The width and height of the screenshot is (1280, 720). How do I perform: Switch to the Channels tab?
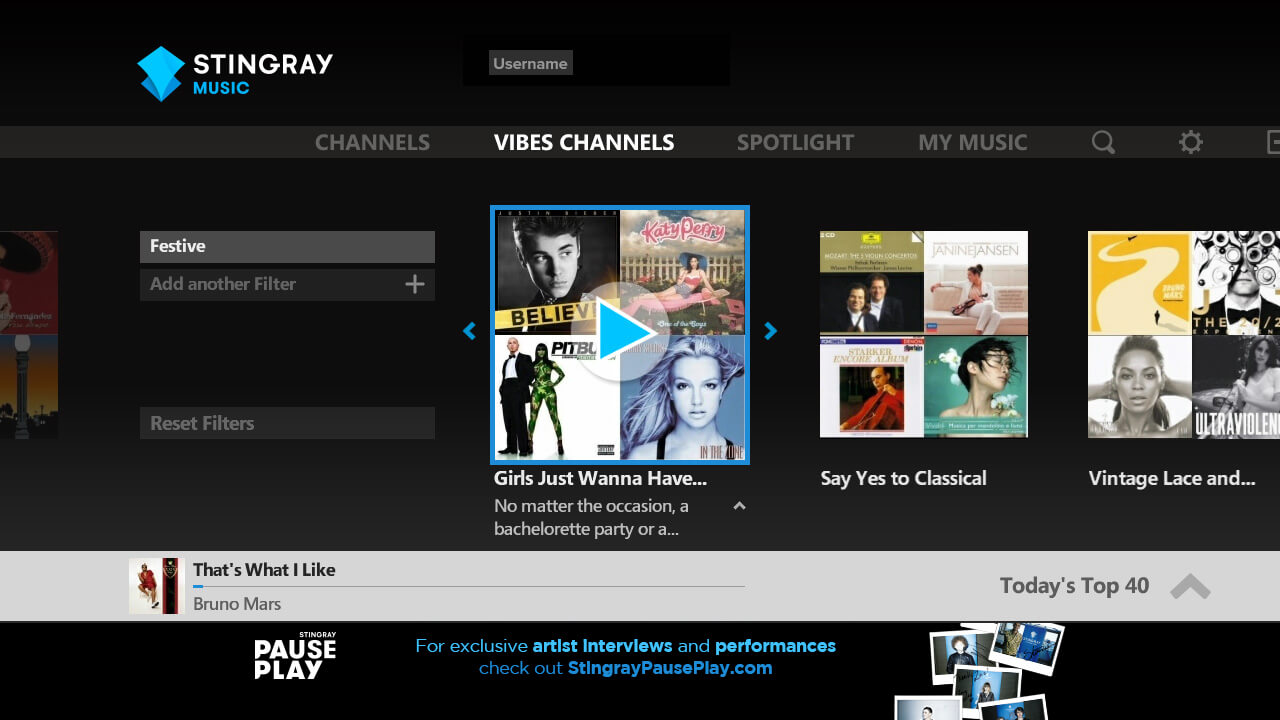pyautogui.click(x=372, y=142)
